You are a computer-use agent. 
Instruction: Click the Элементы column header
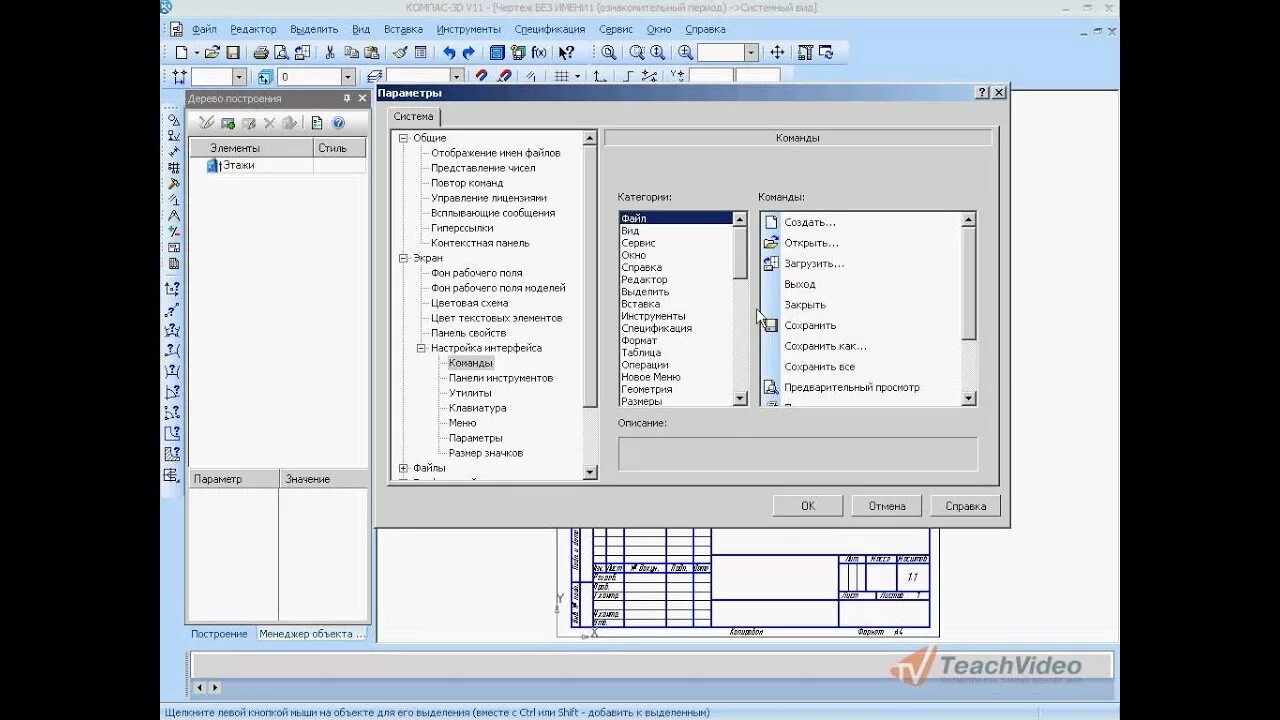pyautogui.click(x=251, y=148)
